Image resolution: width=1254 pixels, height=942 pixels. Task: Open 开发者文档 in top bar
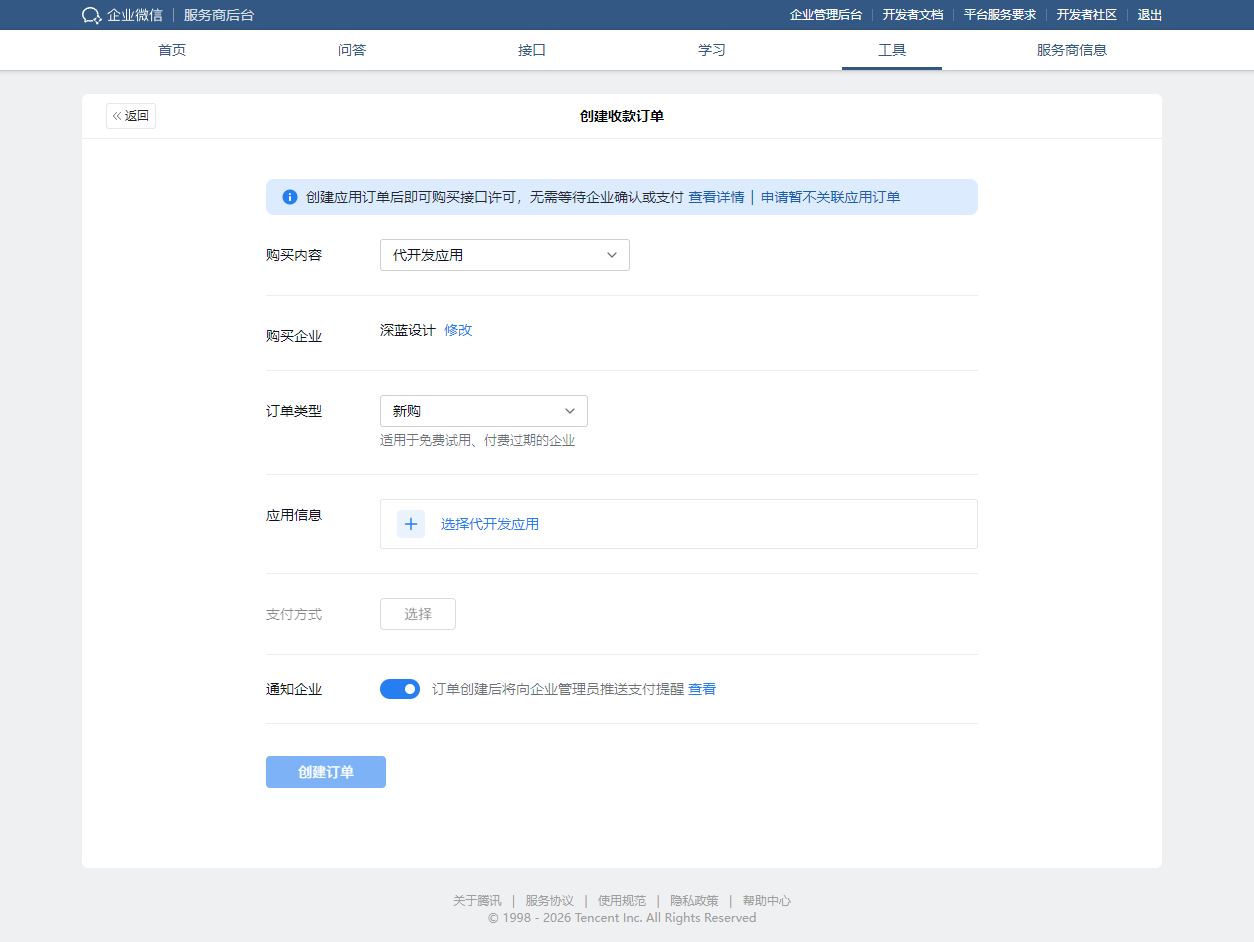pos(912,15)
